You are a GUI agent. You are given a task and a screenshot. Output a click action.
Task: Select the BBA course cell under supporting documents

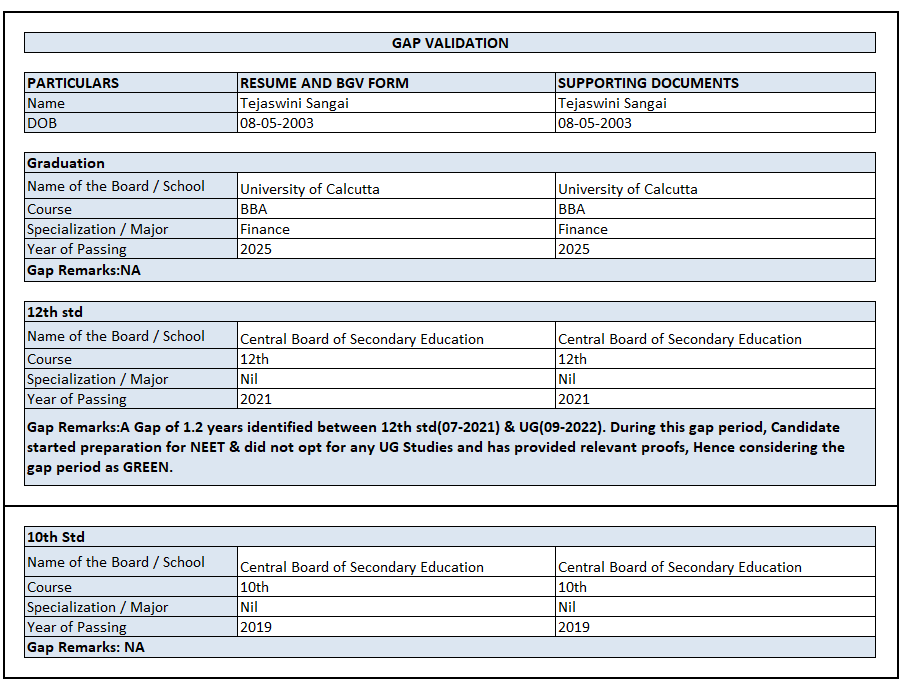click(715, 209)
